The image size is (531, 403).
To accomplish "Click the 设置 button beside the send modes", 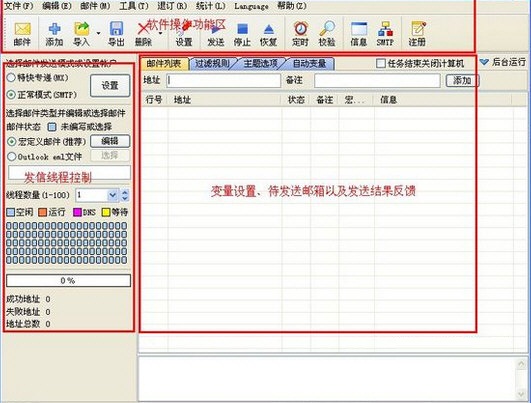I will 110,86.
